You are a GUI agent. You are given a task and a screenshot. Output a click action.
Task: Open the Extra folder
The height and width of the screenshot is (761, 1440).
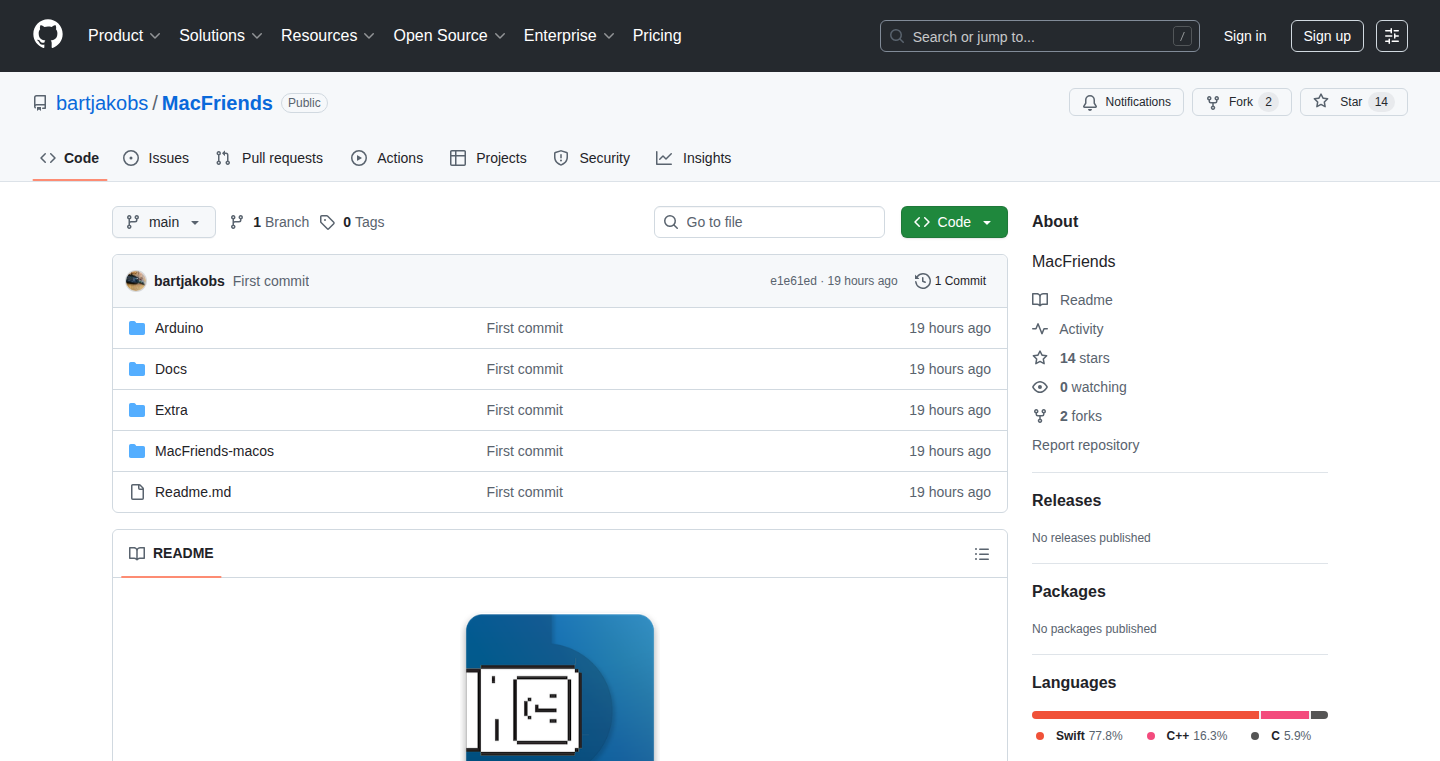(171, 410)
